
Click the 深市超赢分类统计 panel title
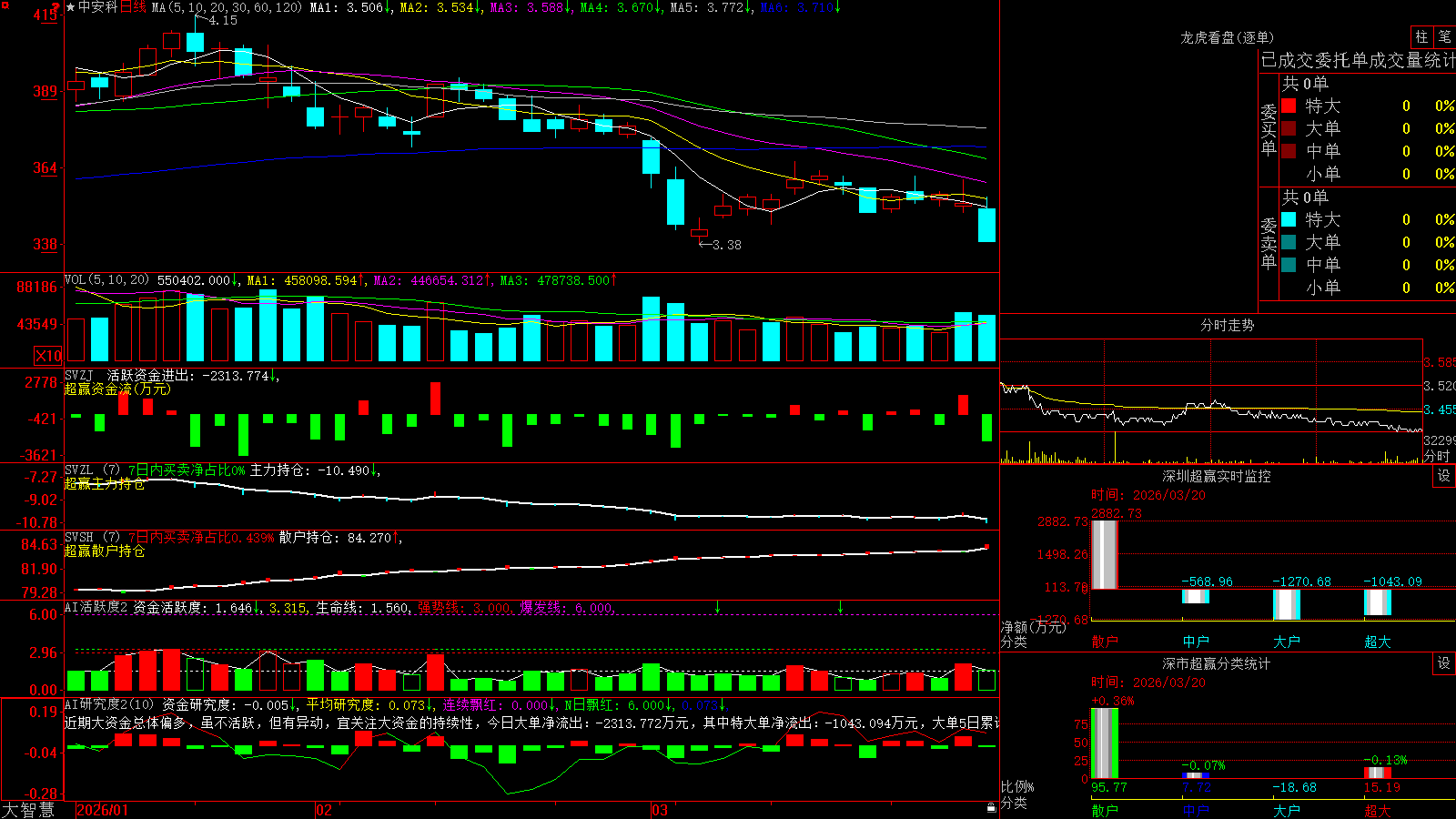tap(1217, 663)
